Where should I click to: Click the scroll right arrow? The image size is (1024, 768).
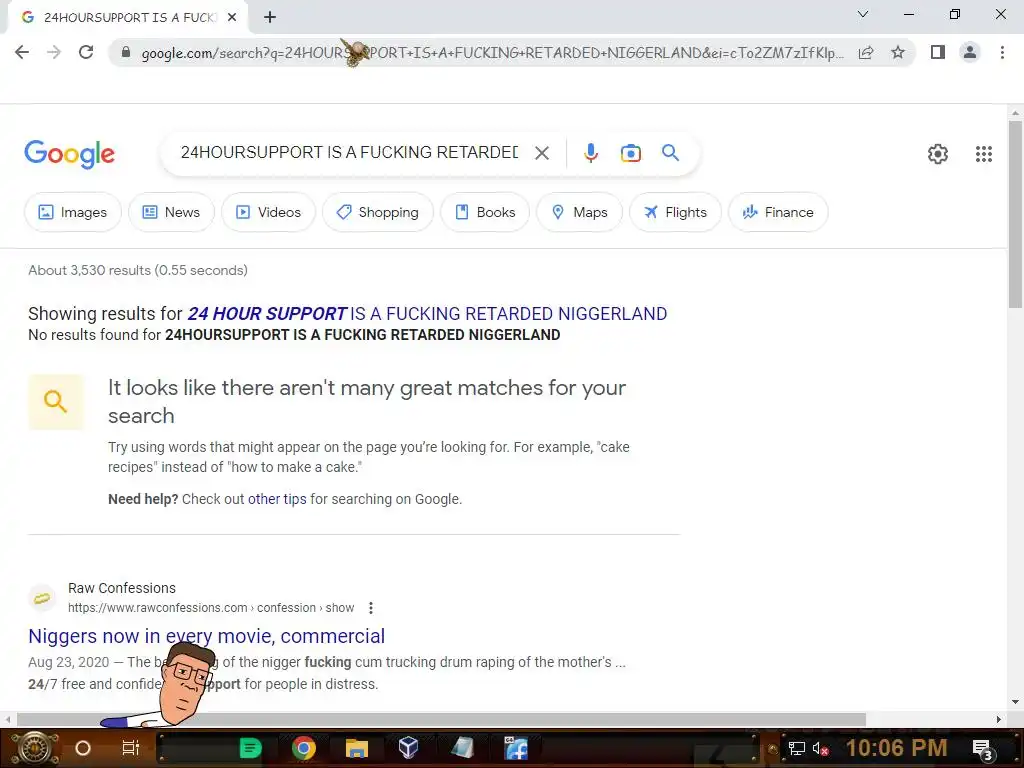[x=999, y=719]
